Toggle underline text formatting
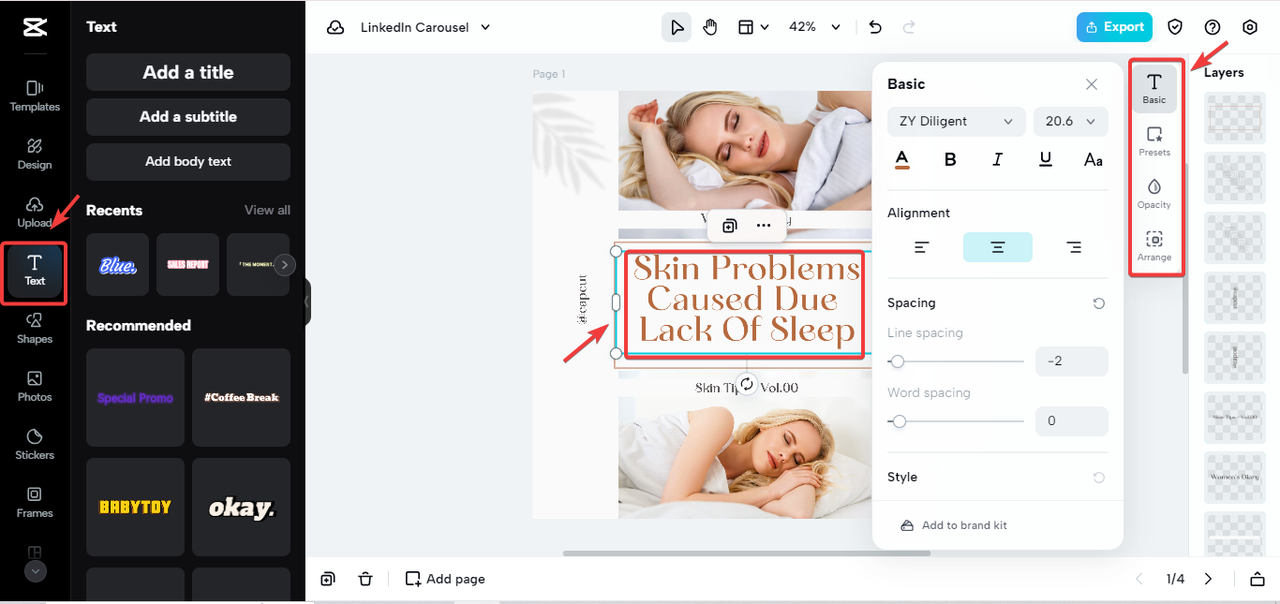Image resolution: width=1280 pixels, height=604 pixels. tap(1046, 160)
